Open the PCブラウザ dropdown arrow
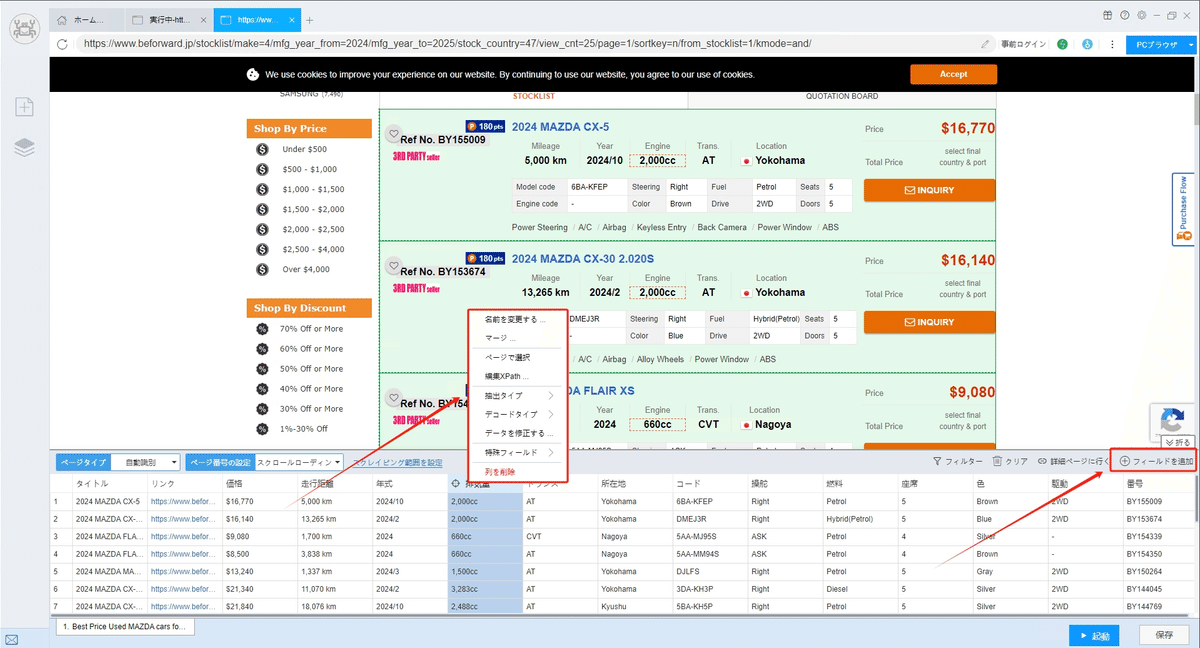This screenshot has height=648, width=1200. 1191,44
